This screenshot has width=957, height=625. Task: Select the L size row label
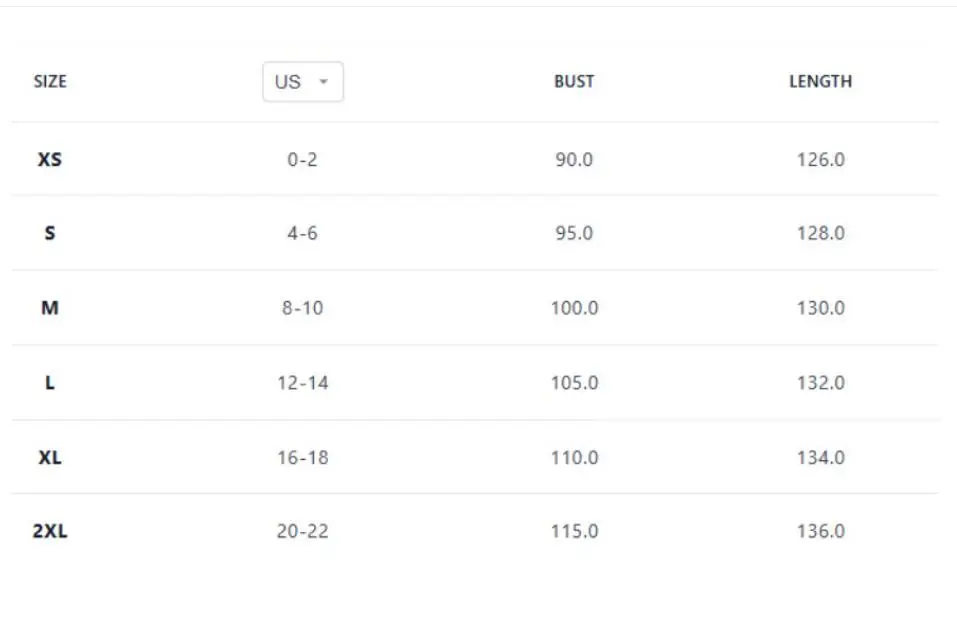[x=49, y=383]
